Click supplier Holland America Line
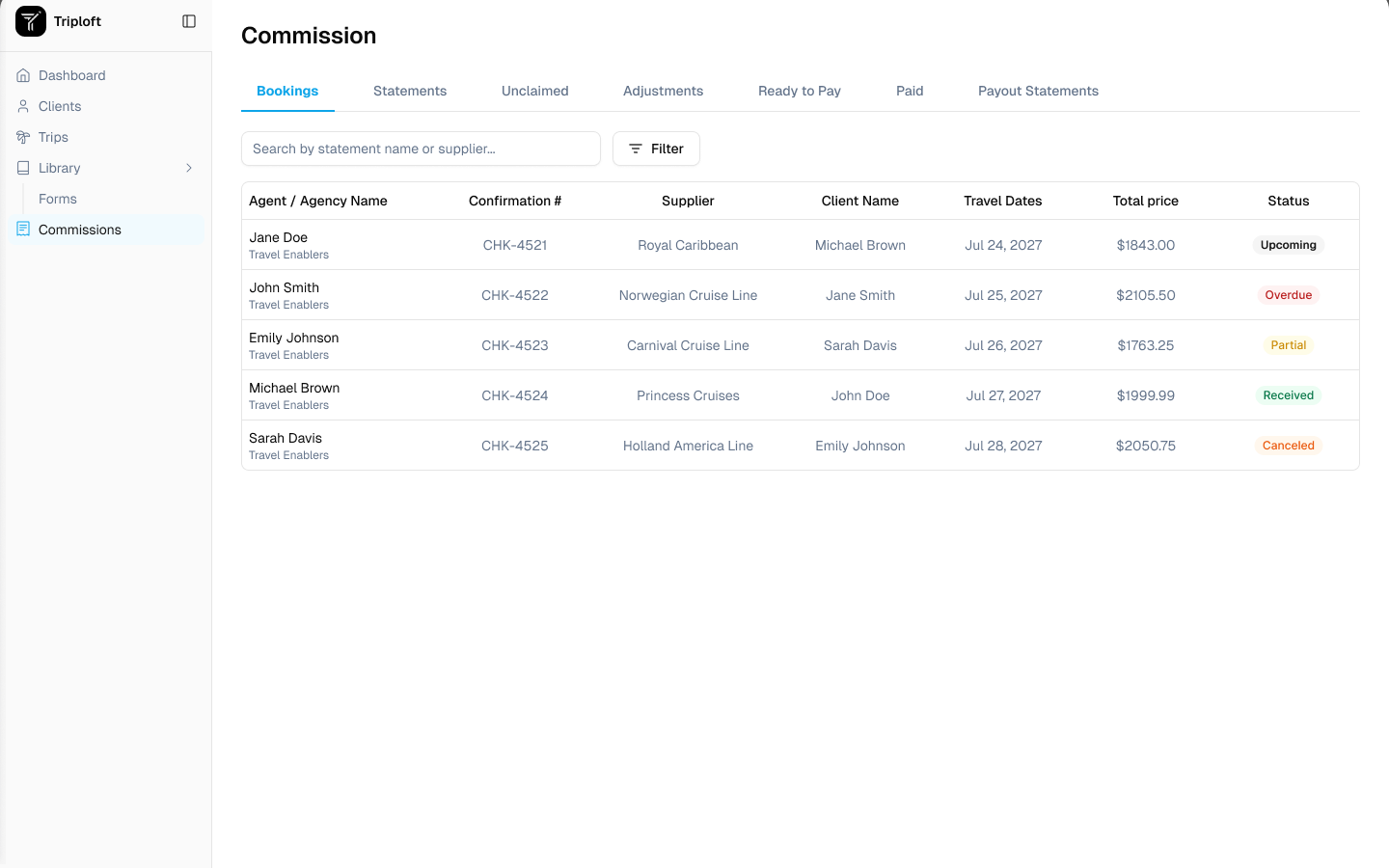The height and width of the screenshot is (868, 1389). 688,446
